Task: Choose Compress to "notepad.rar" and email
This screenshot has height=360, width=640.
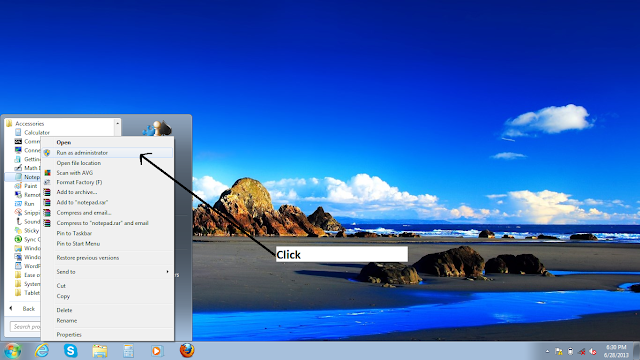Action: (x=102, y=223)
